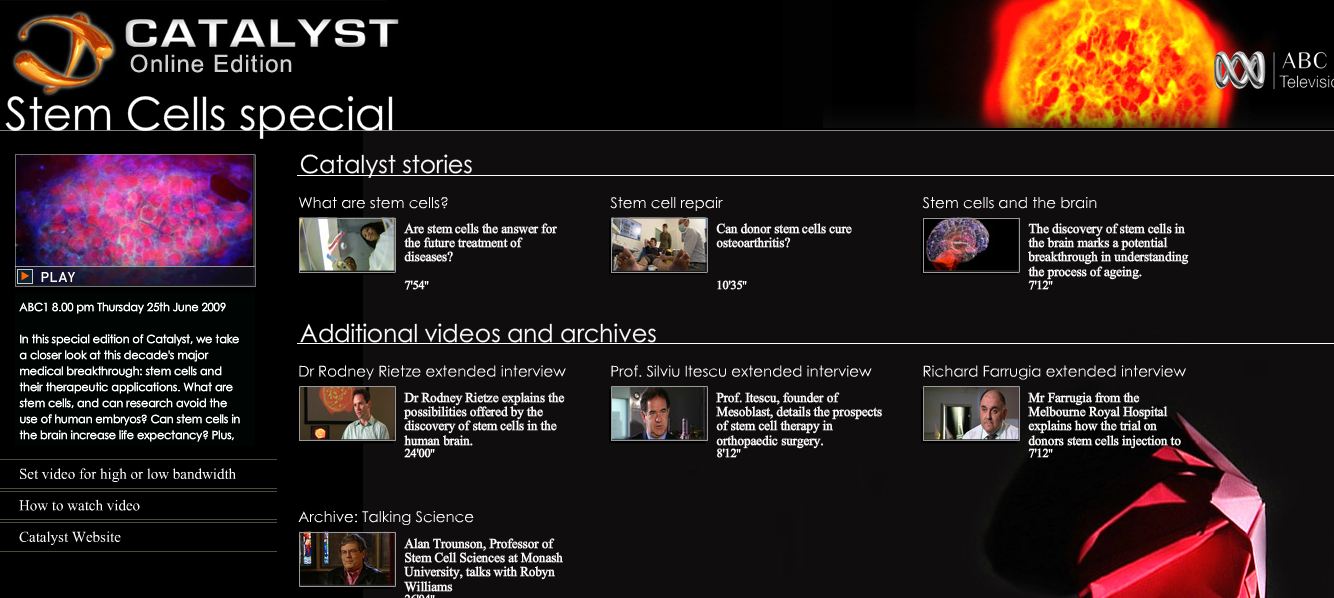
Task: Click the 24'00" duration label
Action: pos(419,453)
